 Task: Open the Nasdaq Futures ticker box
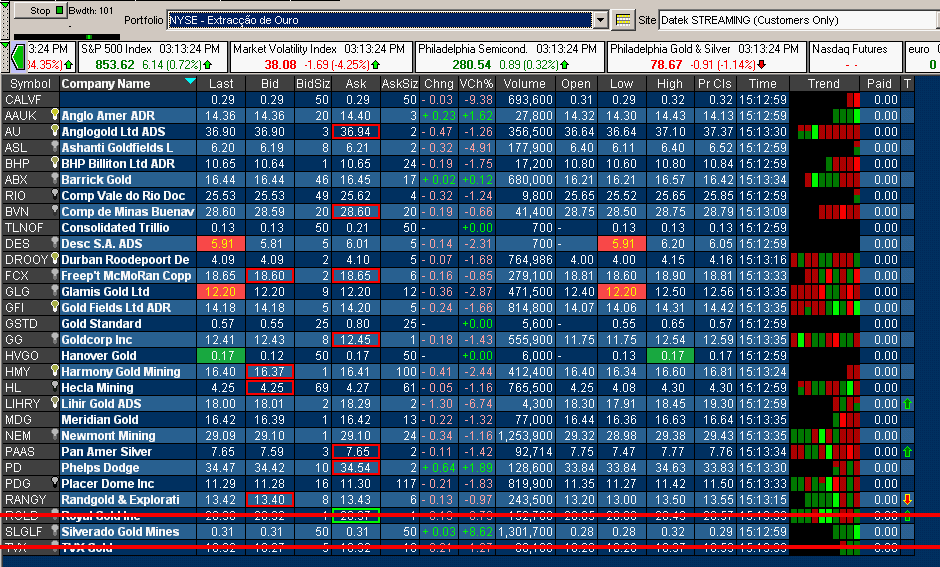(x=855, y=57)
